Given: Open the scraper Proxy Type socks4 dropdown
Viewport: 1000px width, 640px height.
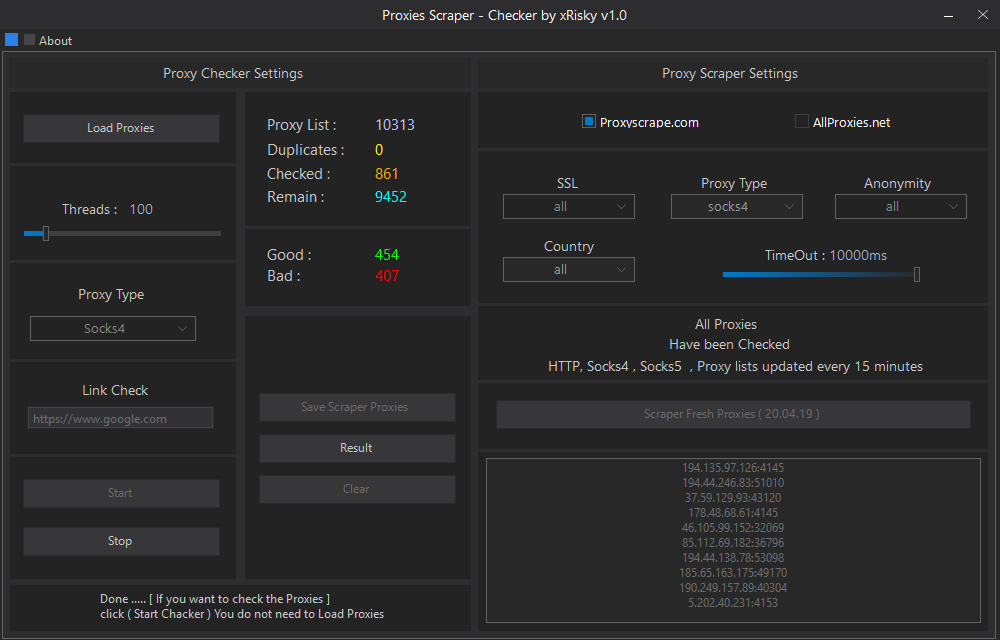Looking at the screenshot, I should point(736,207).
